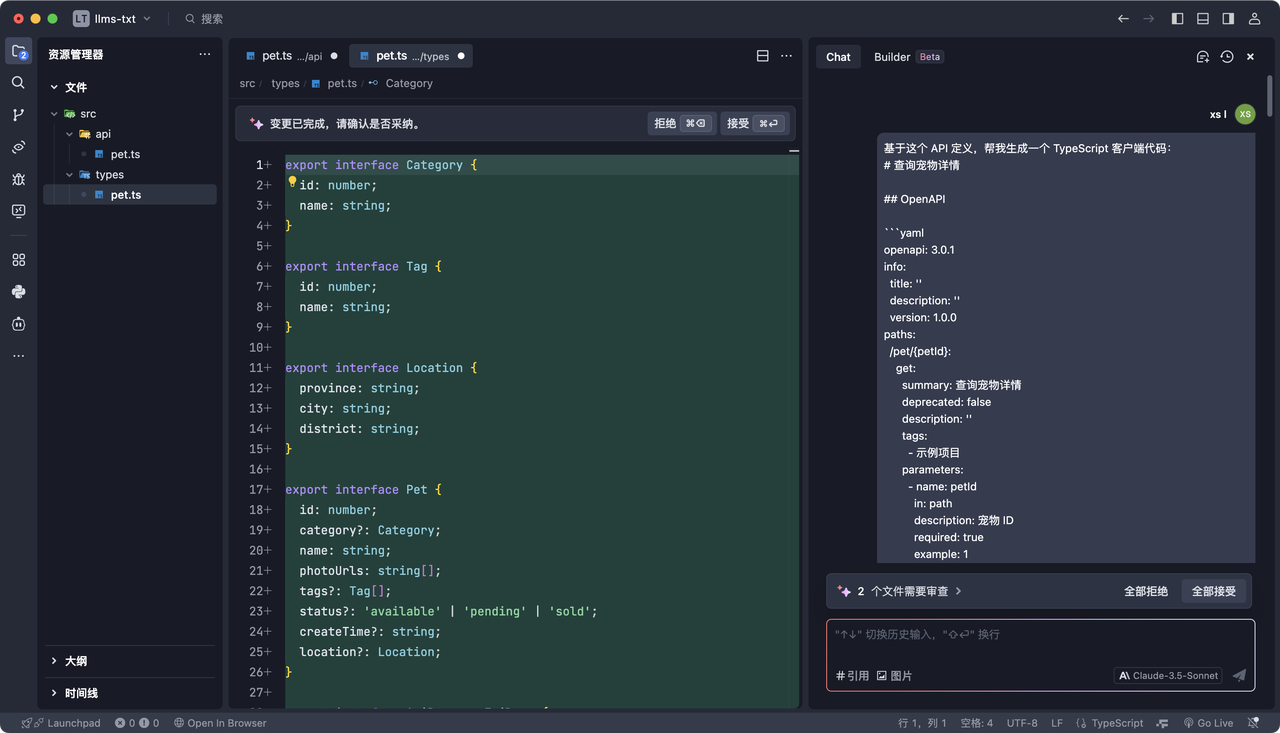The height and width of the screenshot is (733, 1280).
Task: Open the Python icon in activity bar
Action: [x=18, y=292]
